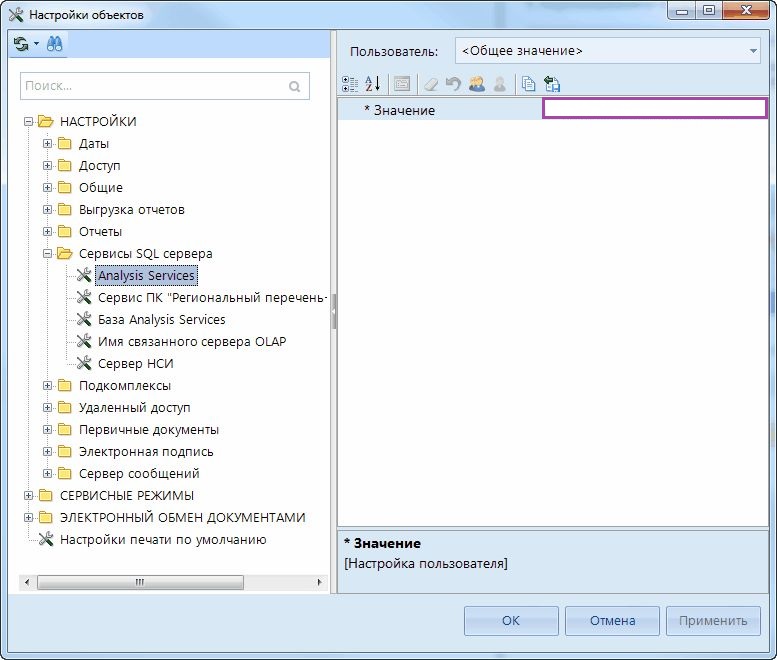Open Настройки печати по умолчанию item
777x660 pixels.
pos(162,540)
